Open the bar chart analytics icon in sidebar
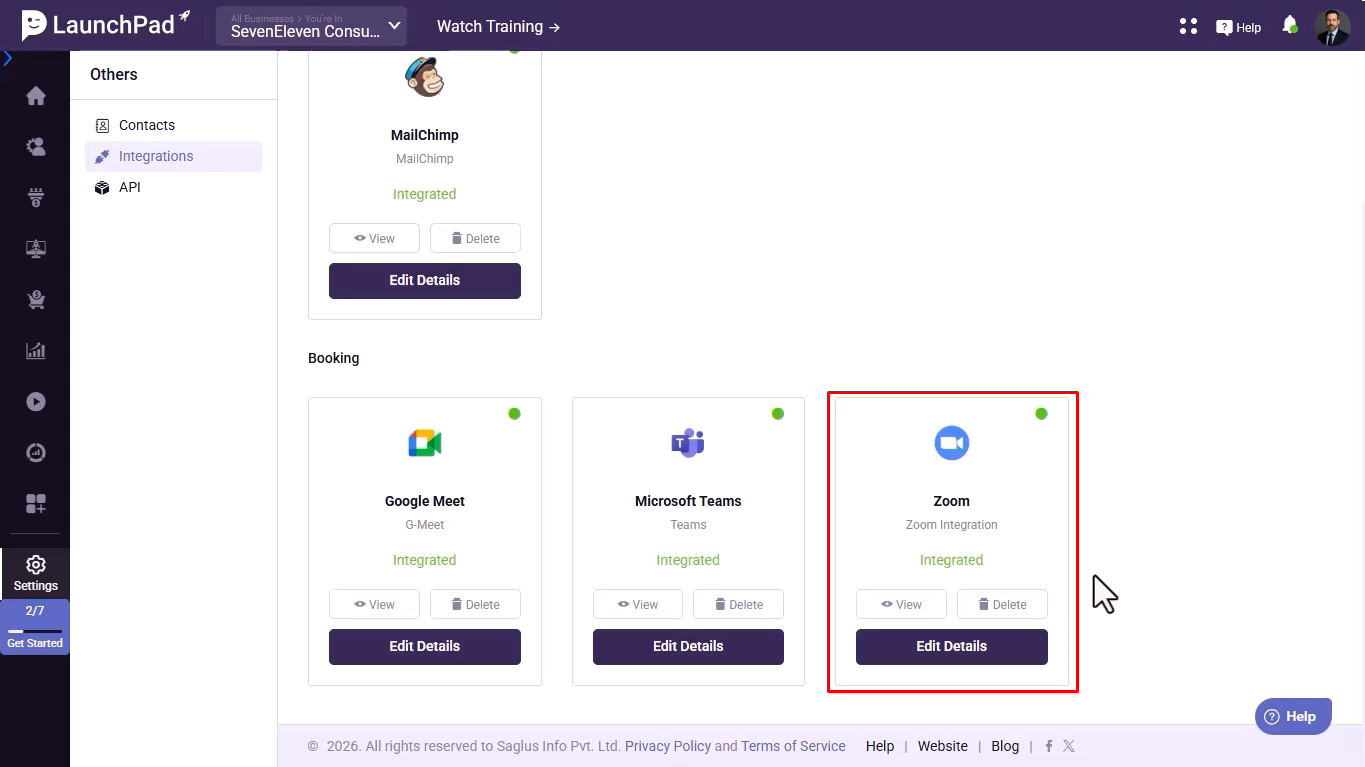This screenshot has height=767, width=1365. (x=36, y=351)
